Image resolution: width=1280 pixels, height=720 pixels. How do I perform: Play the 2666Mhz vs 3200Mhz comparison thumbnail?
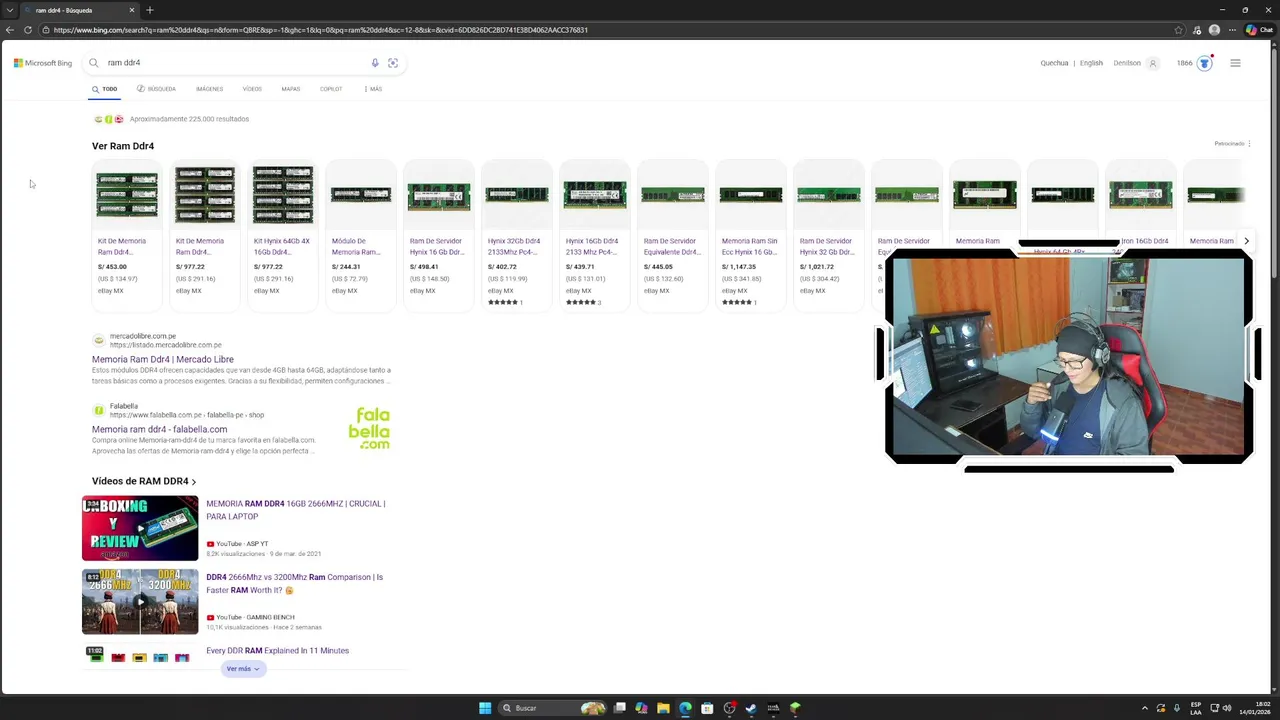(x=140, y=601)
